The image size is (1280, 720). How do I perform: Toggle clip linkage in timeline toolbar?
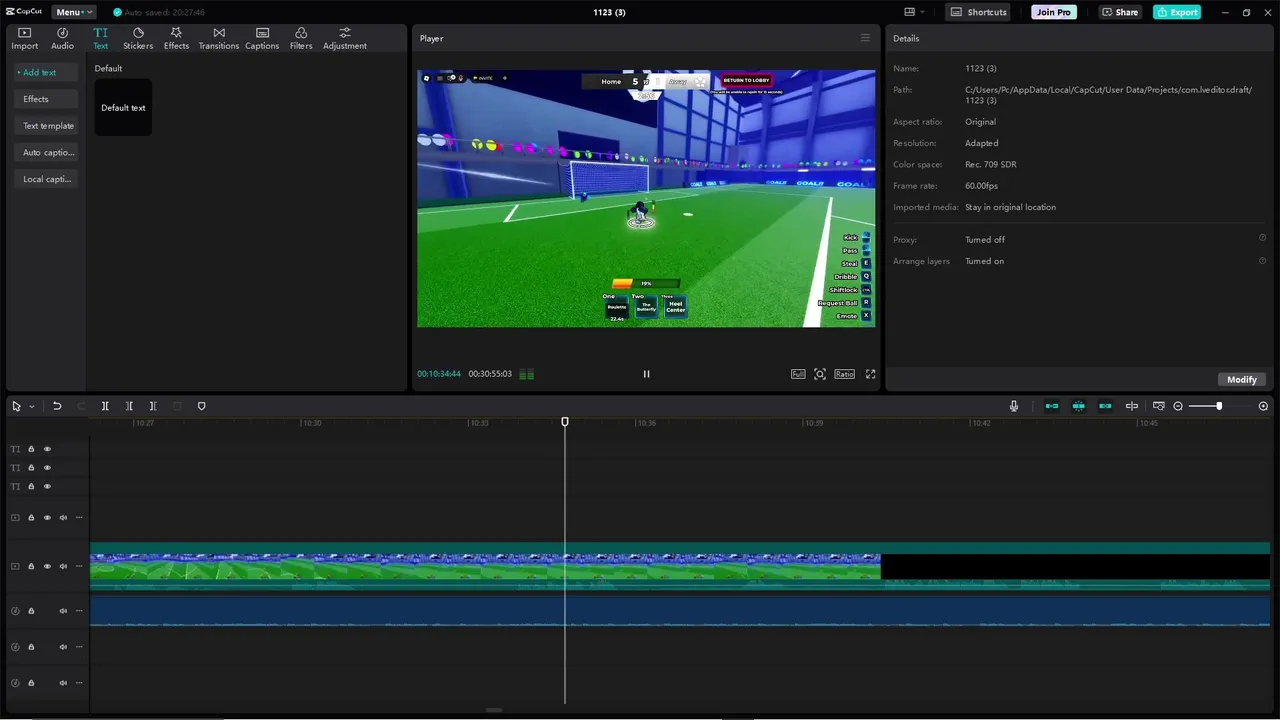[x=1105, y=406]
